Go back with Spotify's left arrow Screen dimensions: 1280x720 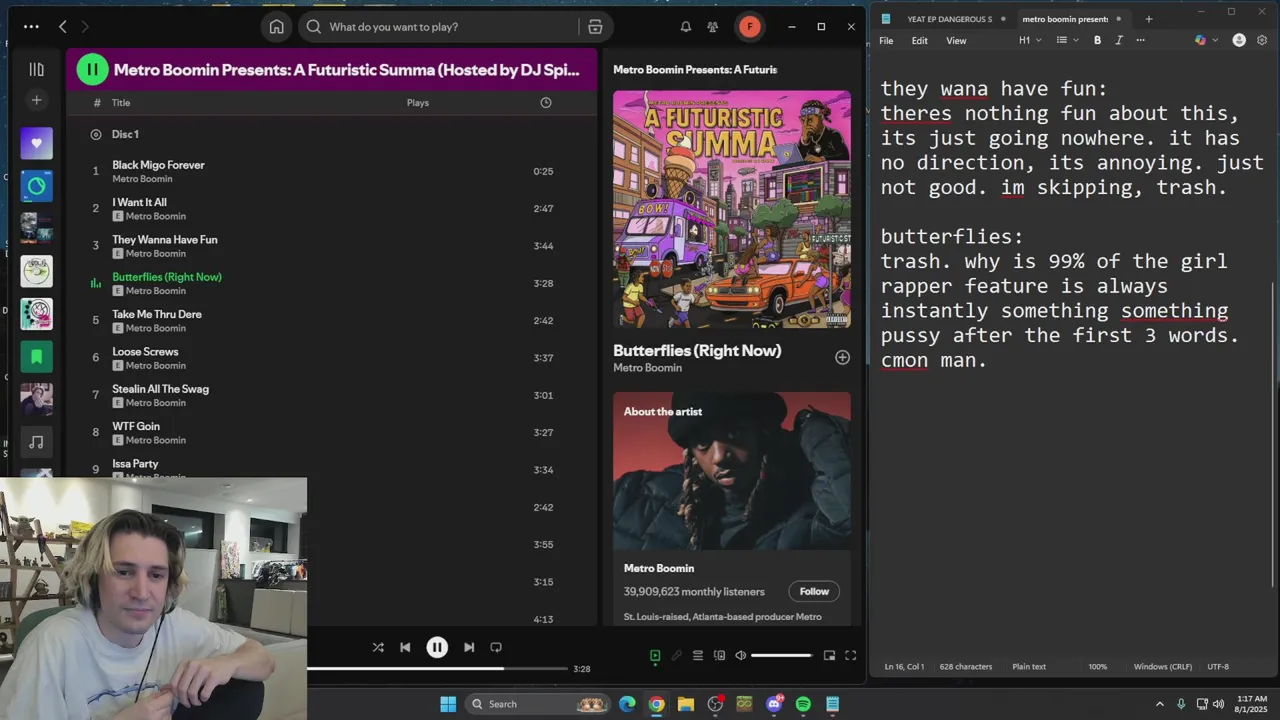point(63,27)
